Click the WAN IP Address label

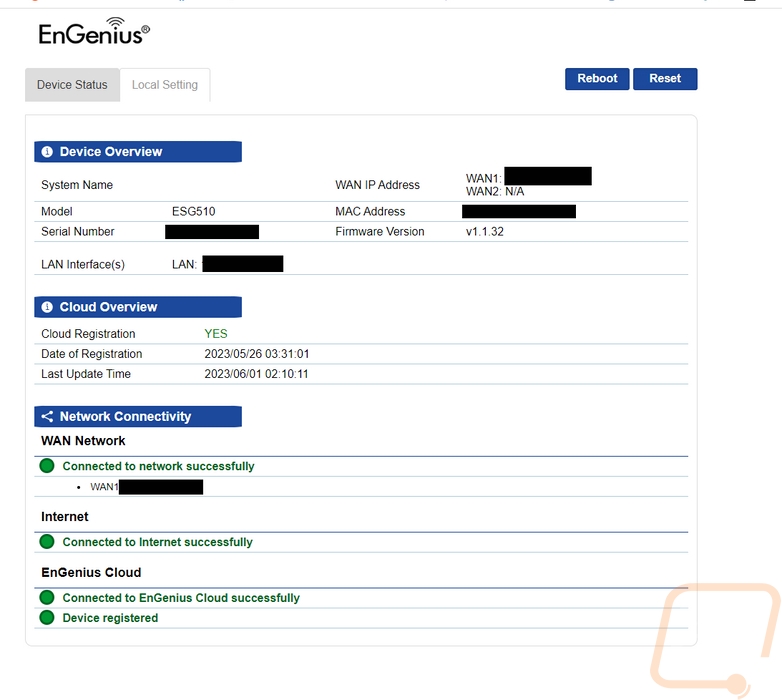pyautogui.click(x=378, y=185)
